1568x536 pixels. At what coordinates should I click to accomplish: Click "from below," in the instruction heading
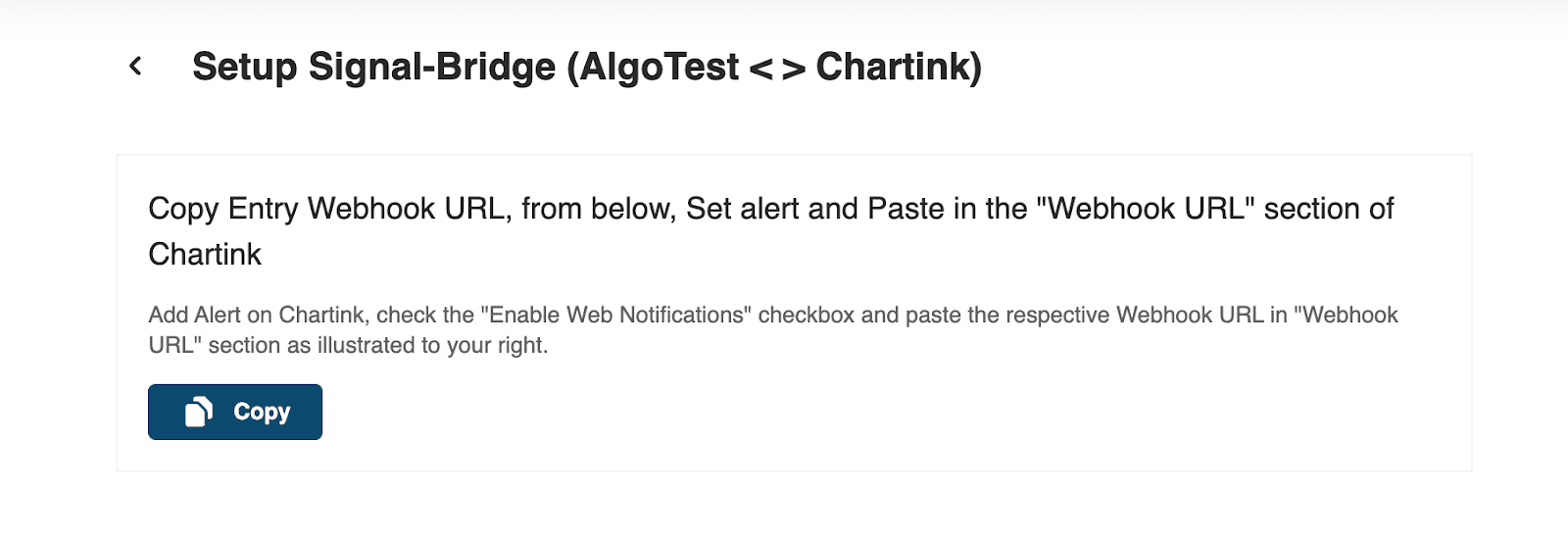point(598,209)
